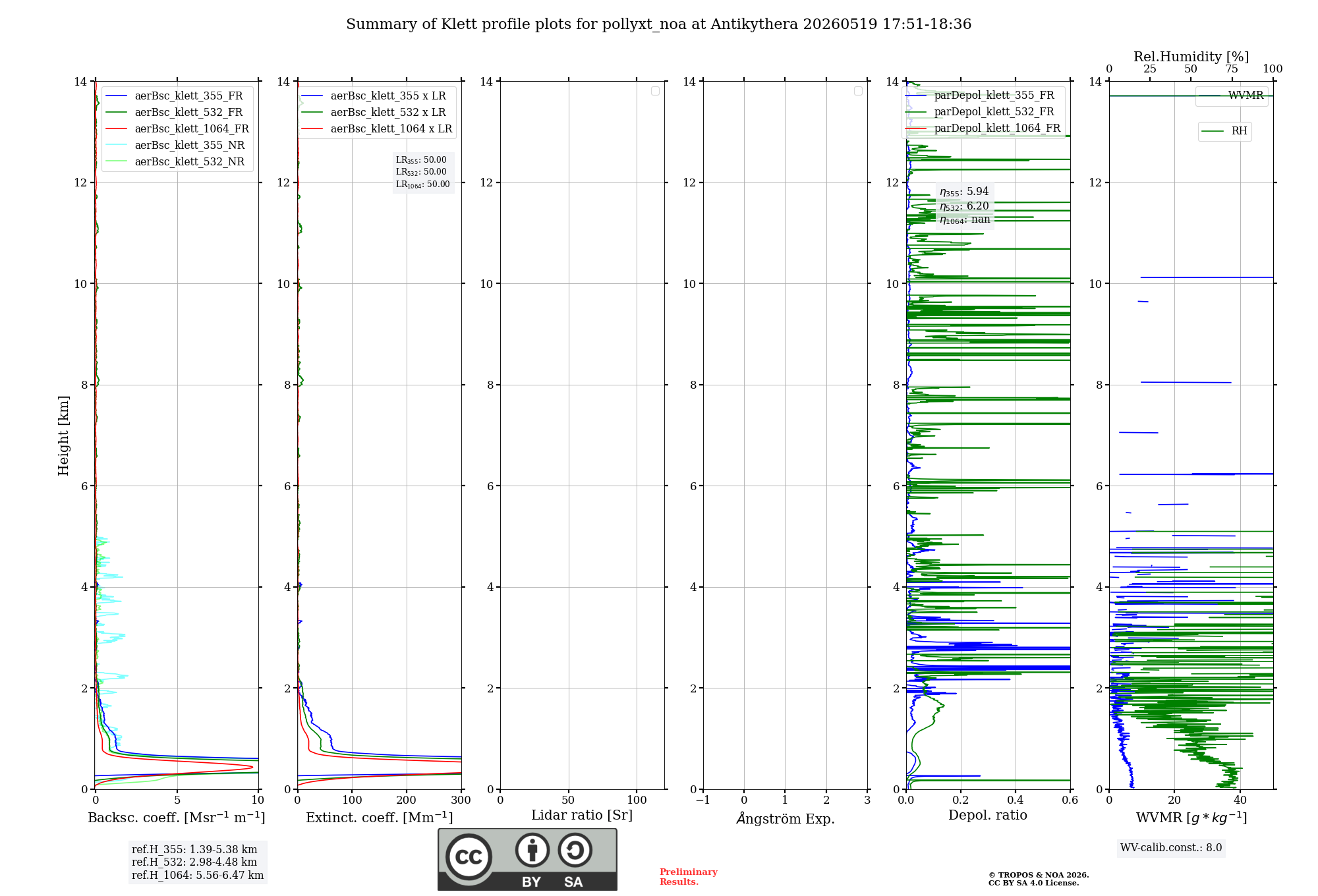This screenshot has width=1318, height=896.
Task: Click the empty legend box in Lidar ratio plot
Action: 655,91
